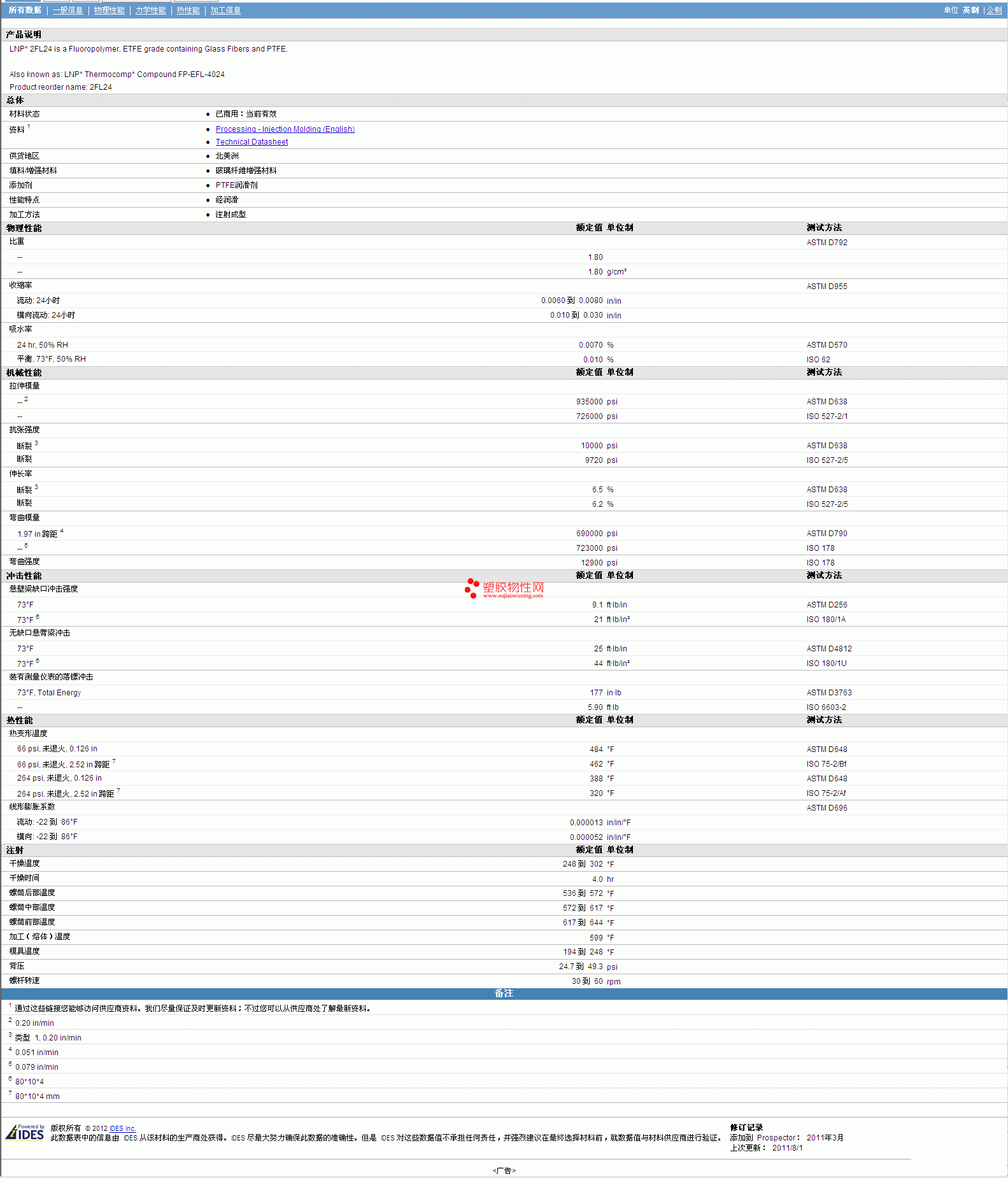Click the ASTM D696 test method

click(x=827, y=808)
